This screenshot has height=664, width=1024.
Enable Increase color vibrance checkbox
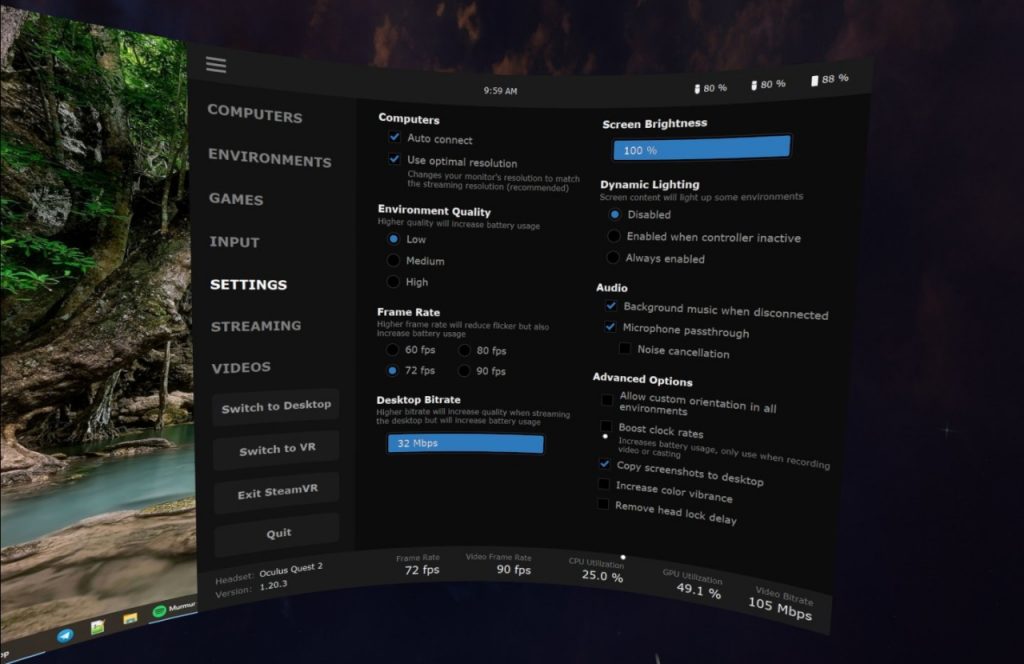(604, 484)
